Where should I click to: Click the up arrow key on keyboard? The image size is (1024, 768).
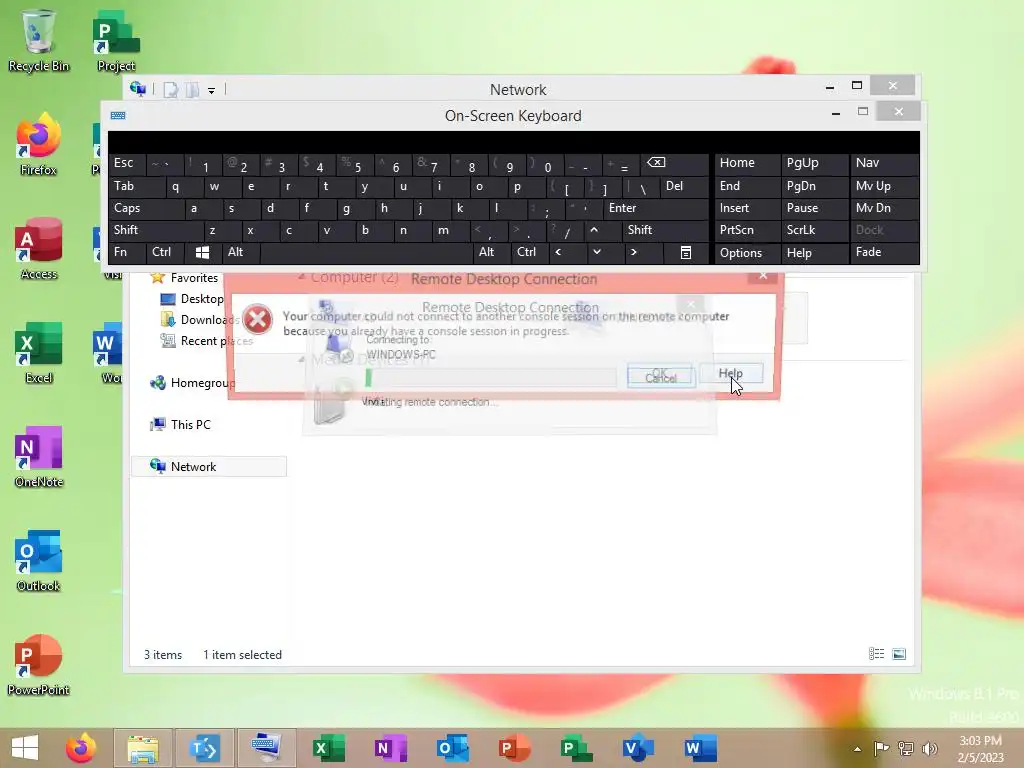(x=602, y=230)
